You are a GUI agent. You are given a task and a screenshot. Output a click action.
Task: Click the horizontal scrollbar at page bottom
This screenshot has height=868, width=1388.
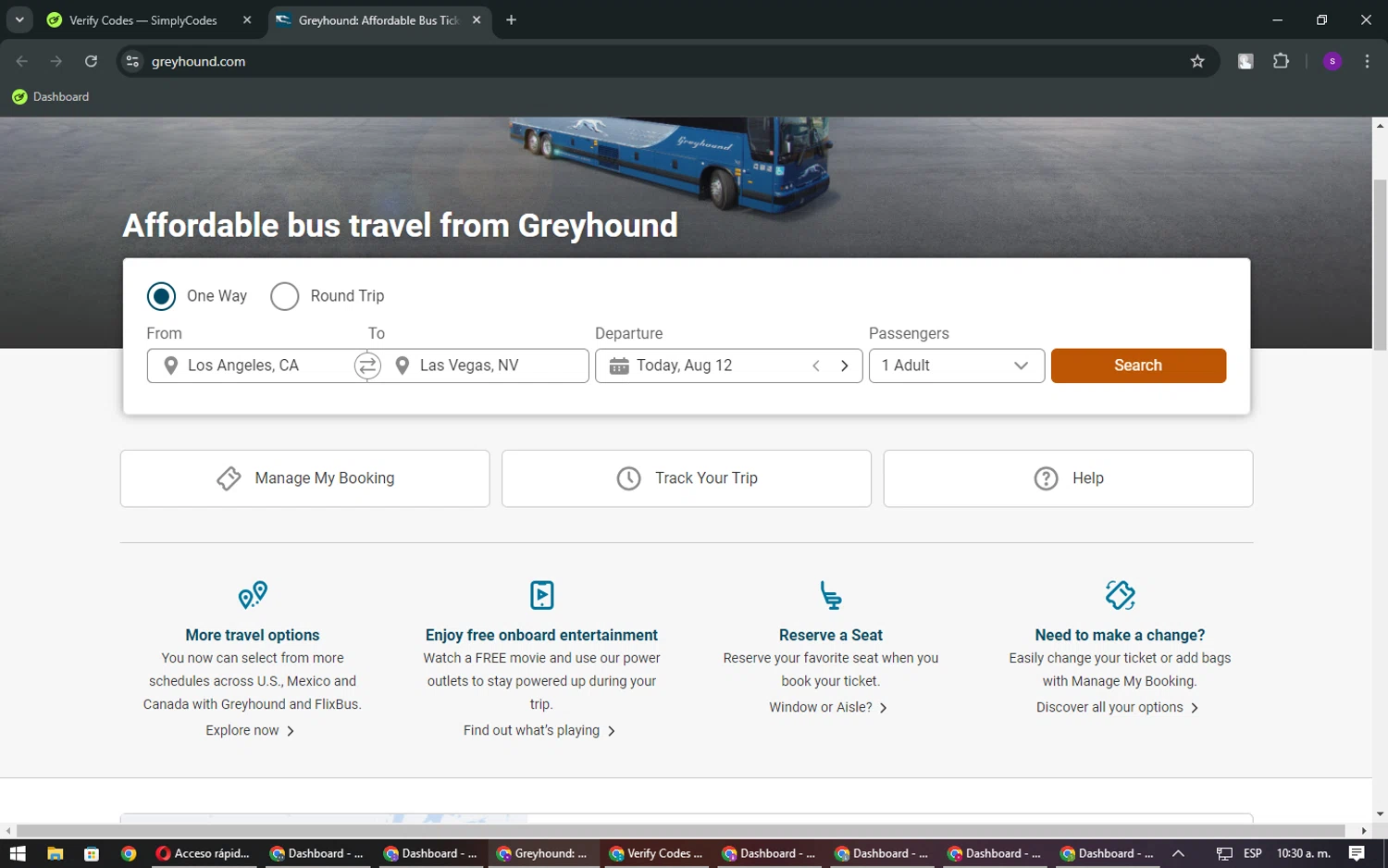click(680, 831)
